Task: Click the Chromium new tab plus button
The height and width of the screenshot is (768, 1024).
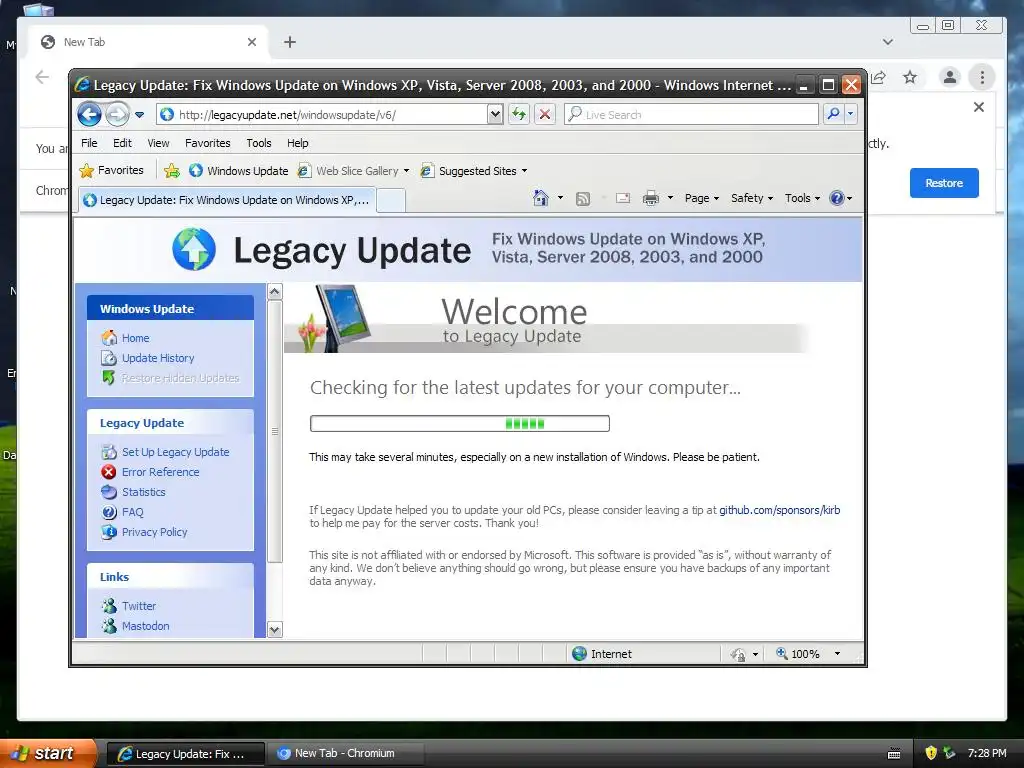Action: 290,42
